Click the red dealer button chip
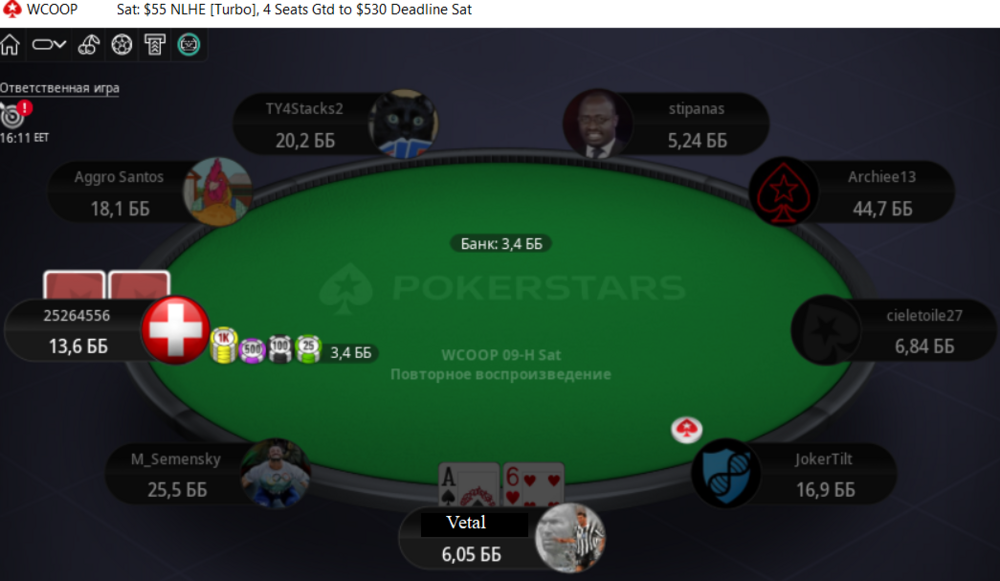The image size is (1000, 581). [686, 430]
